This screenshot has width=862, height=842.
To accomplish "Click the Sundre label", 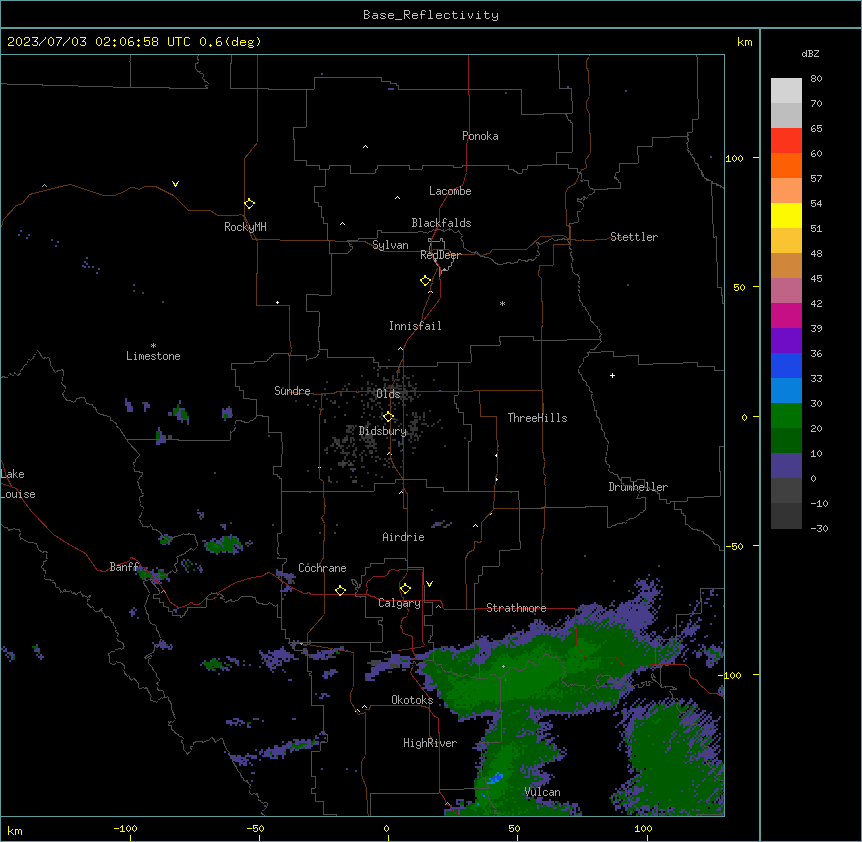I will 292,391.
